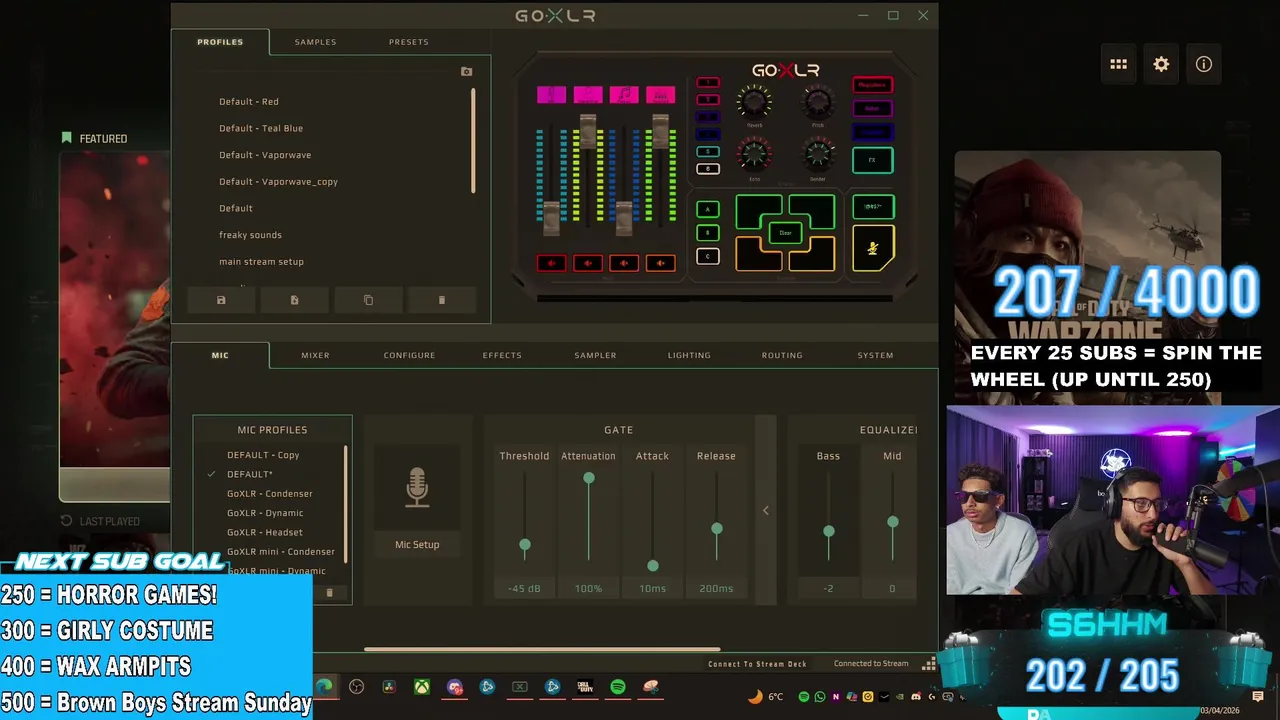Click the bottom-right orange sampler pad
Screen dimensions: 1280x720
[815, 257]
